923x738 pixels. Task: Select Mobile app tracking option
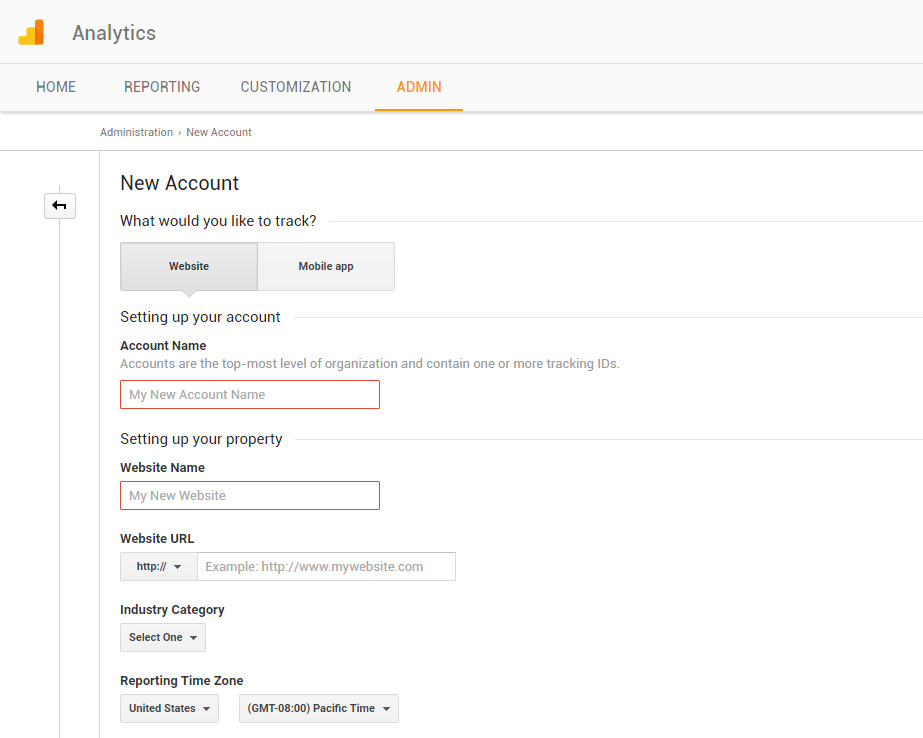tap(326, 266)
